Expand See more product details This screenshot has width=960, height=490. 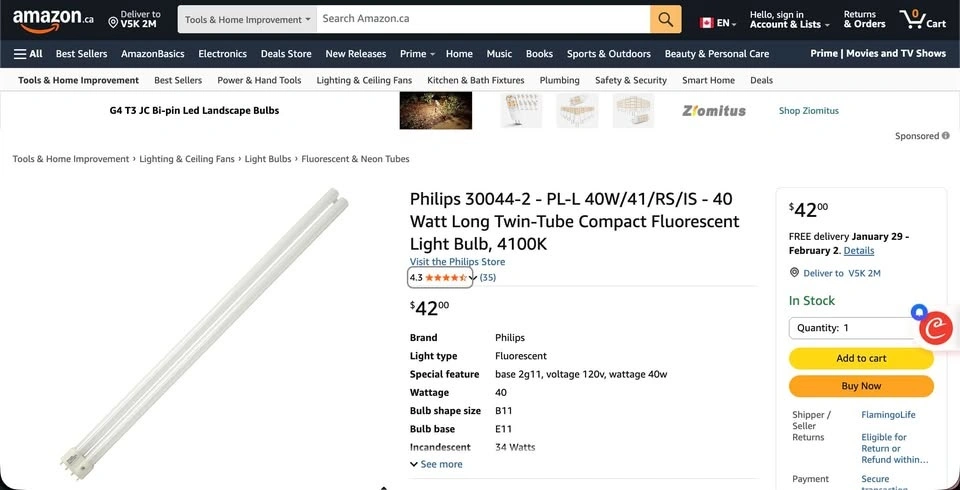(x=436, y=464)
